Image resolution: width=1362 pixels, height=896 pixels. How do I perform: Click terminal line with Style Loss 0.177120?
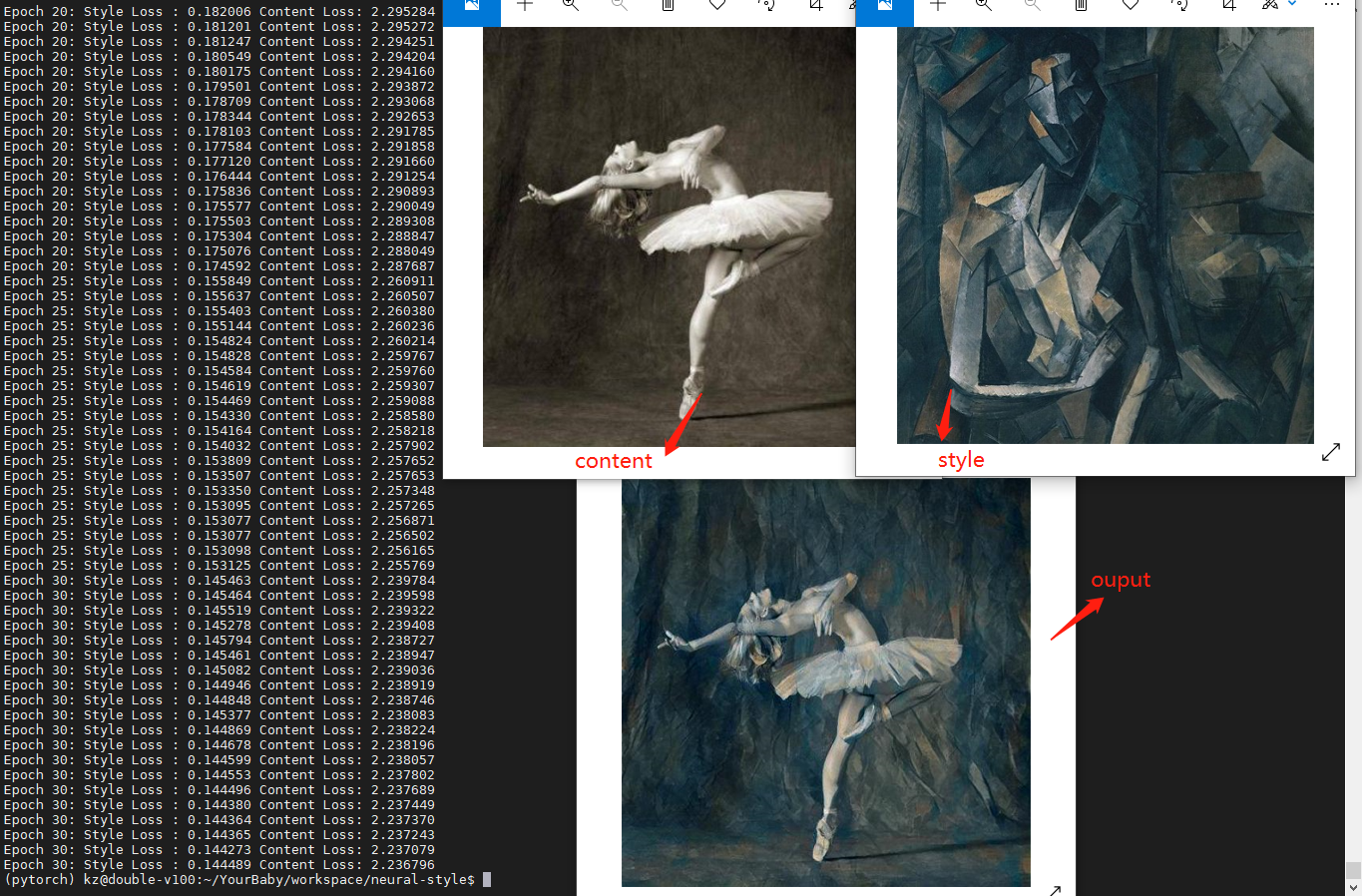220,162
